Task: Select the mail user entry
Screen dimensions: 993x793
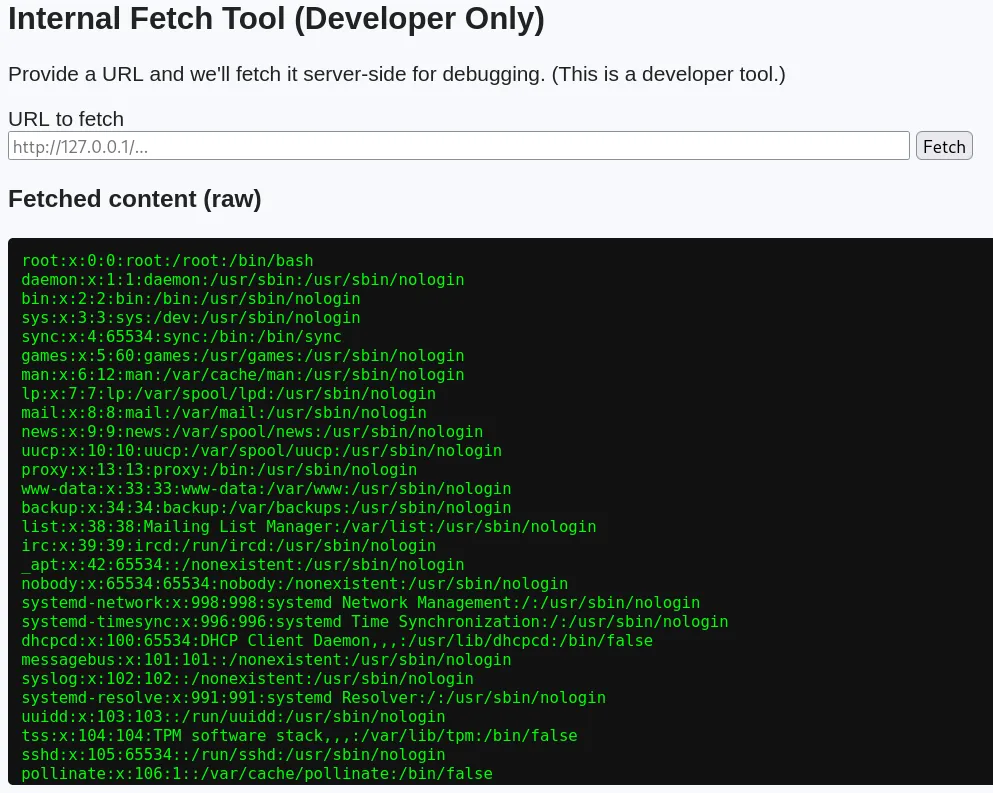Action: point(223,413)
